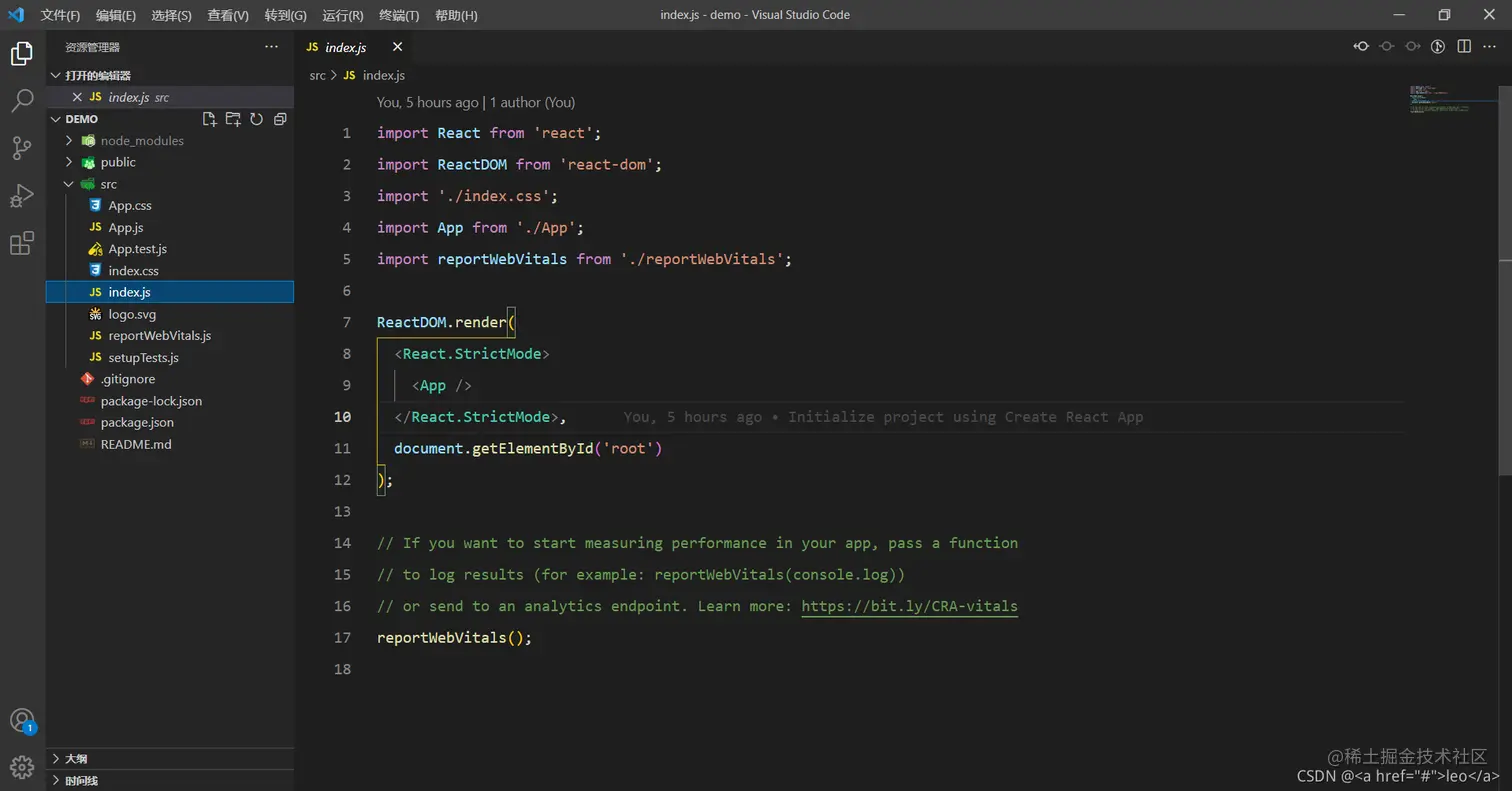Open changes with working file icon
Viewport: 1512px width, 791px height.
1387,47
